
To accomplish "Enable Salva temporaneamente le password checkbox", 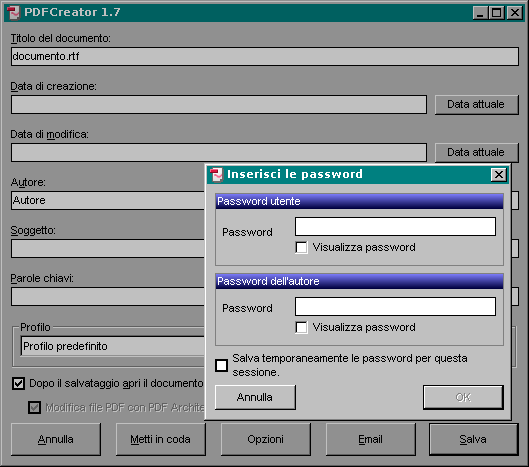I will pos(222,365).
